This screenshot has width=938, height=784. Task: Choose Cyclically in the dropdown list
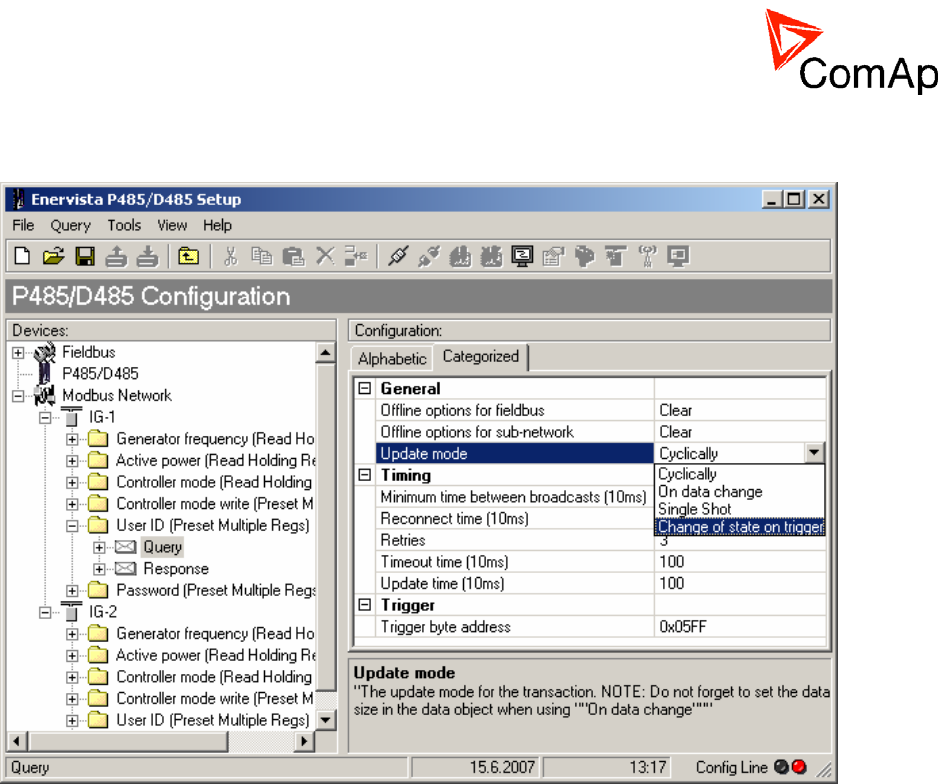pyautogui.click(x=740, y=474)
